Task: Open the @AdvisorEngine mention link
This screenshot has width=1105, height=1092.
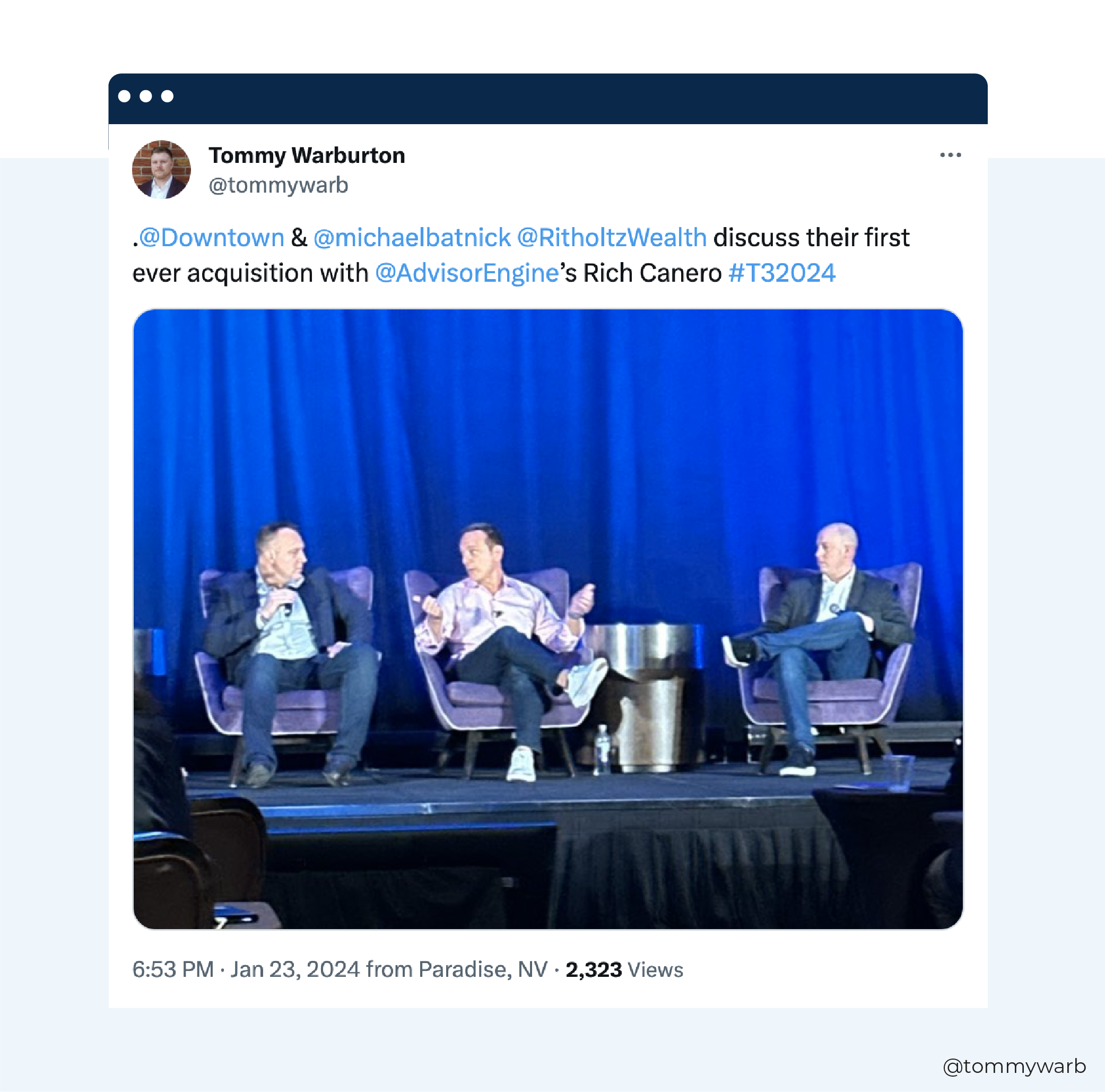Action: coord(467,273)
